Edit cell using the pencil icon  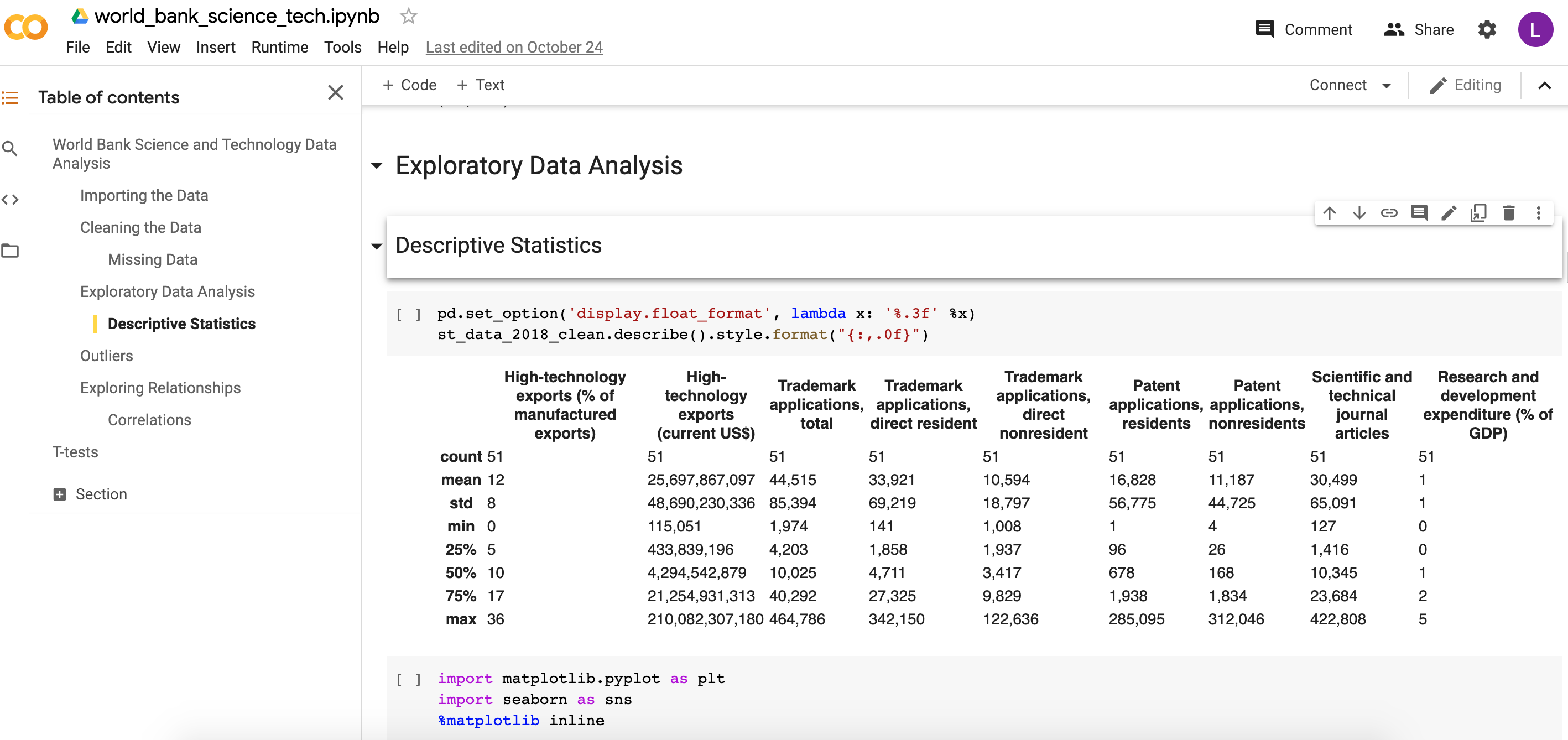(x=1449, y=213)
